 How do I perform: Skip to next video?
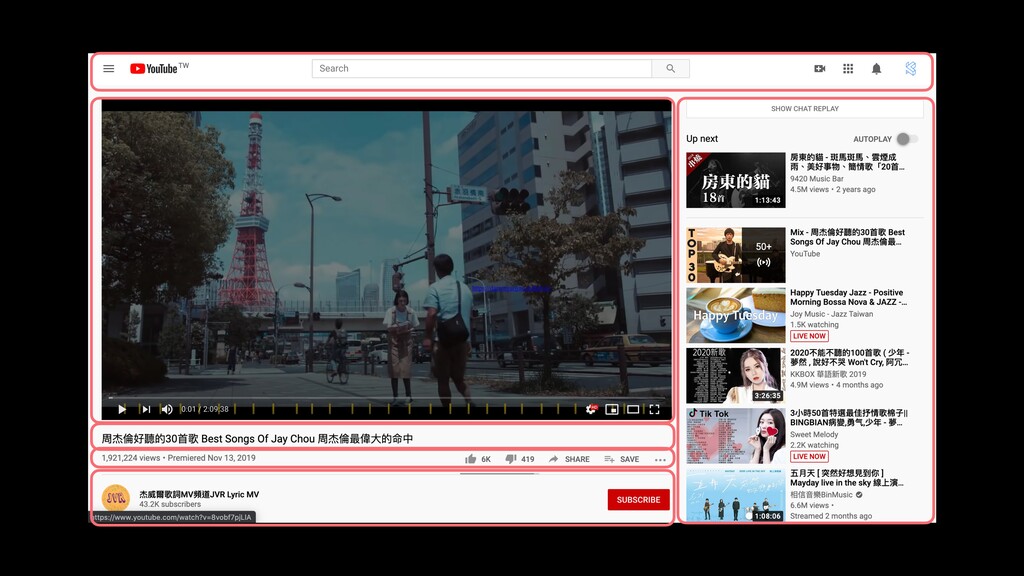(x=146, y=409)
